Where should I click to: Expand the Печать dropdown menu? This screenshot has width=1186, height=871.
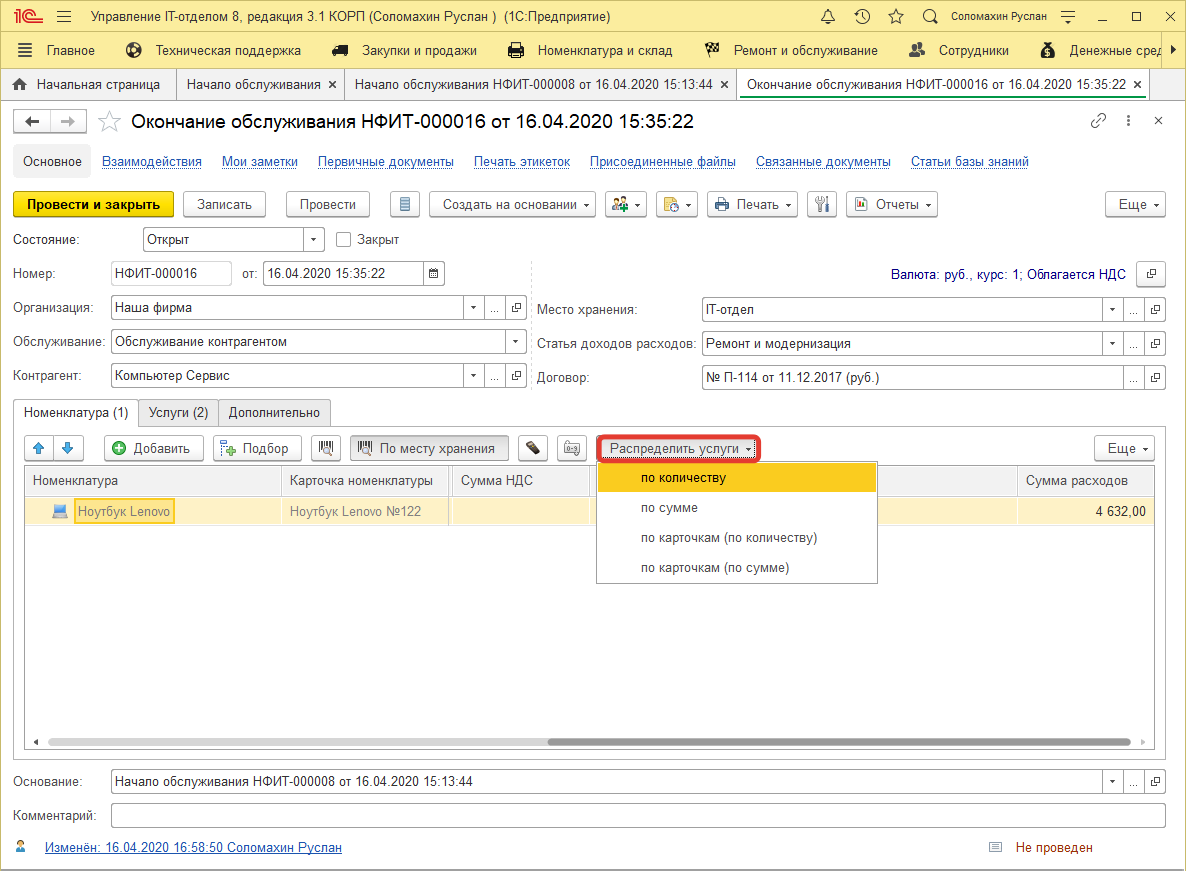point(752,204)
